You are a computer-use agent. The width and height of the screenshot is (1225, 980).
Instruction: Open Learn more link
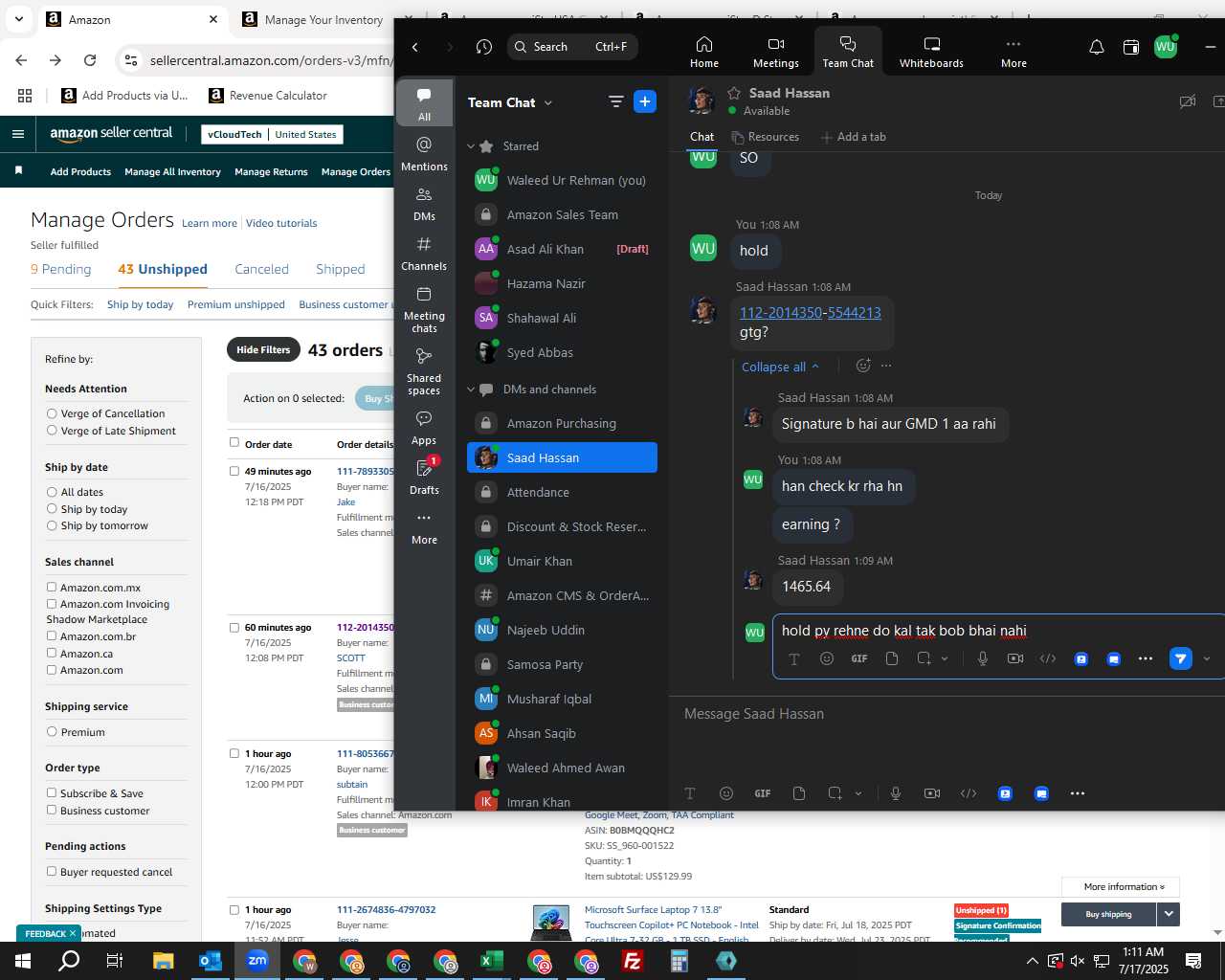point(210,223)
